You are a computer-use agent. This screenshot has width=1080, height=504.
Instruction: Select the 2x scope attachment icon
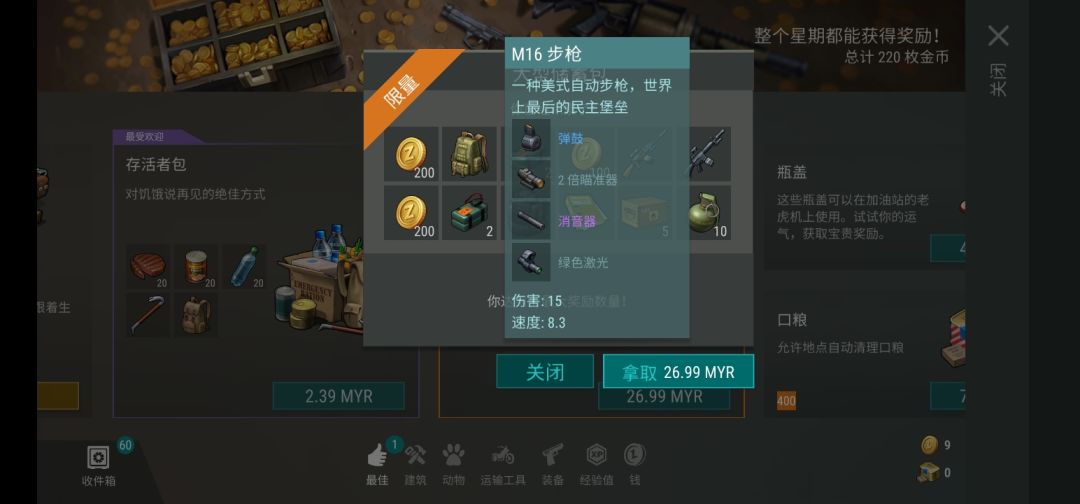tap(531, 180)
